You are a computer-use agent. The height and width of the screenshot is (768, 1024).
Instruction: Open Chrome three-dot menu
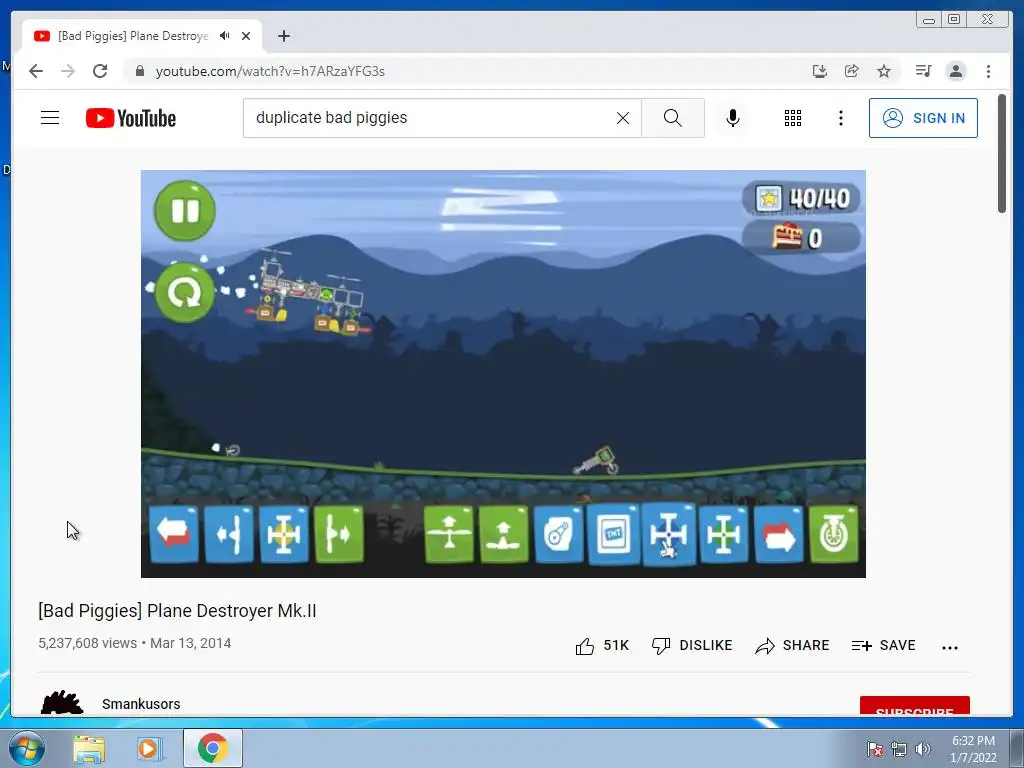[988, 71]
